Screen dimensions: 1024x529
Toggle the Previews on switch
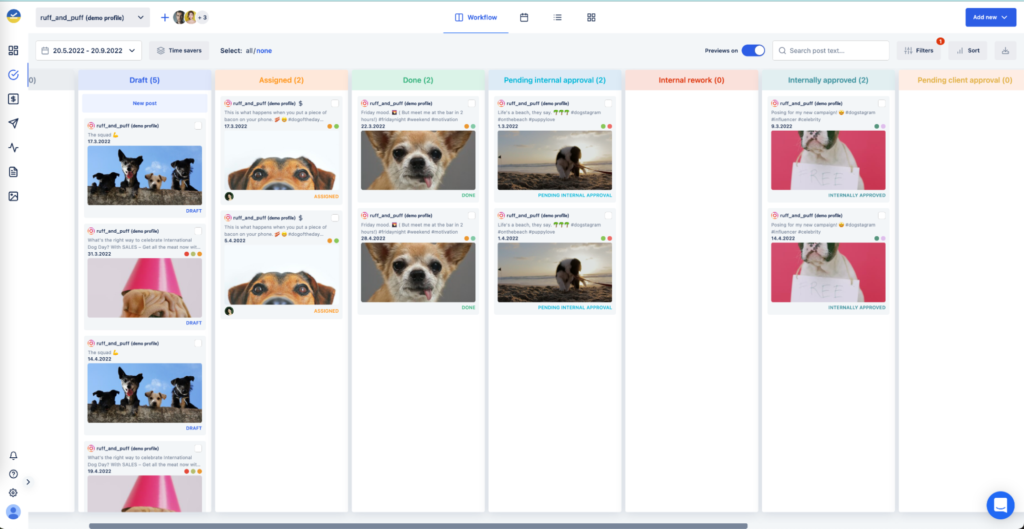pos(753,50)
